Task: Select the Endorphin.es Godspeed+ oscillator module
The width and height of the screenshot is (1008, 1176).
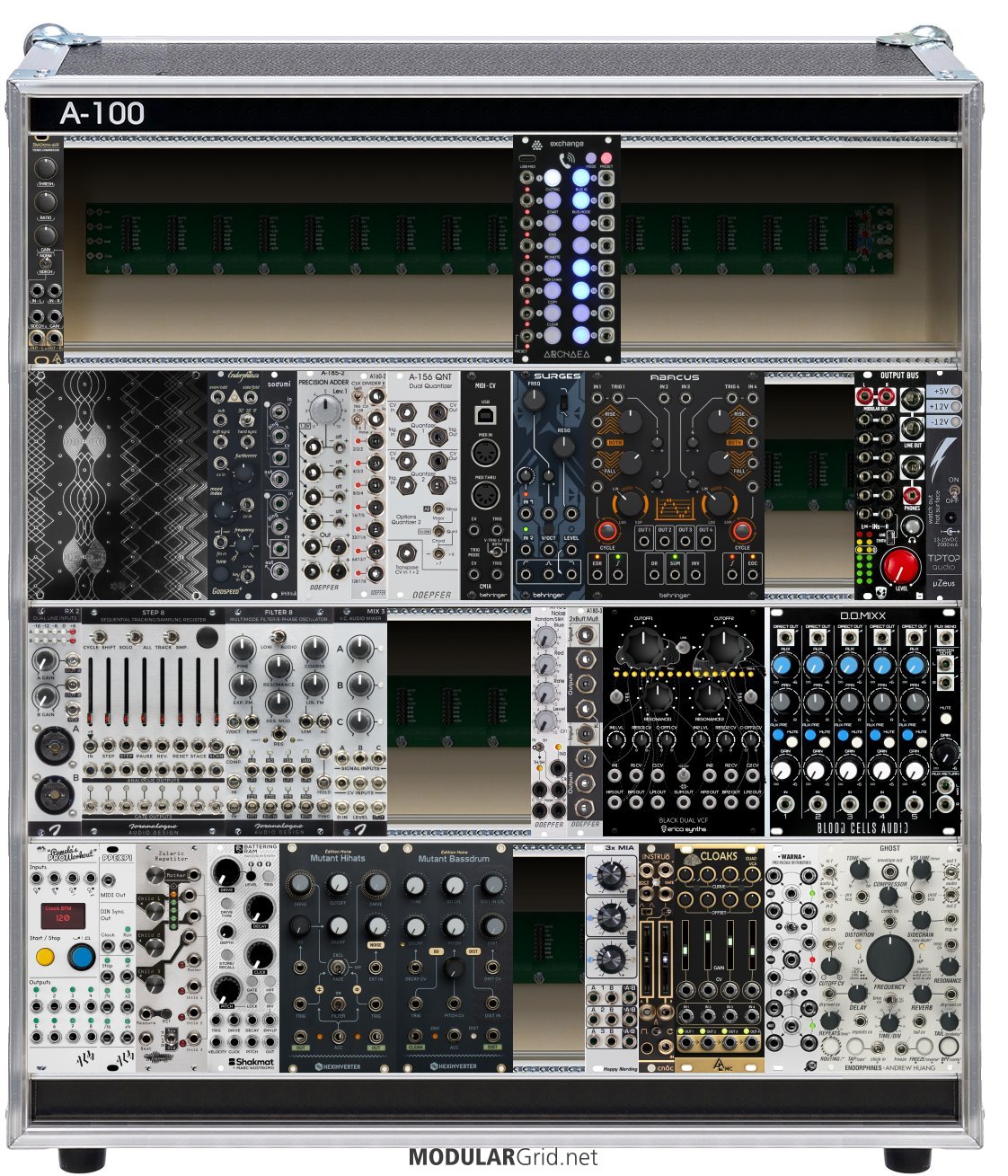Action: click(234, 485)
